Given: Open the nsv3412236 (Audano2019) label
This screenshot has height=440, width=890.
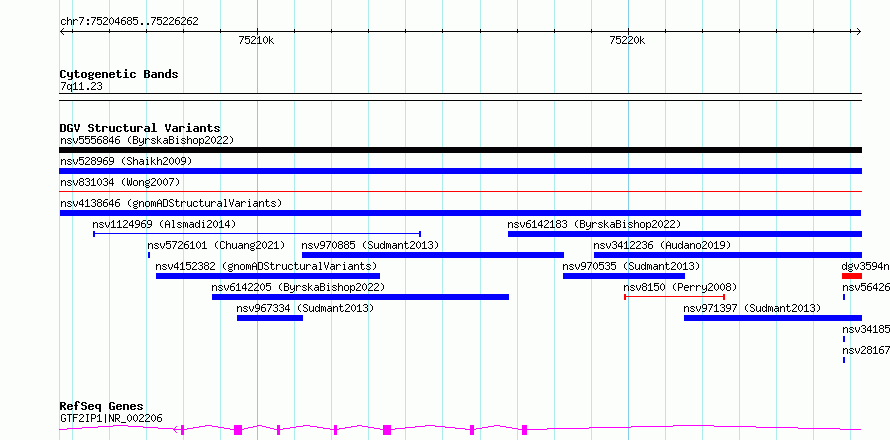Looking at the screenshot, I should 662,245.
